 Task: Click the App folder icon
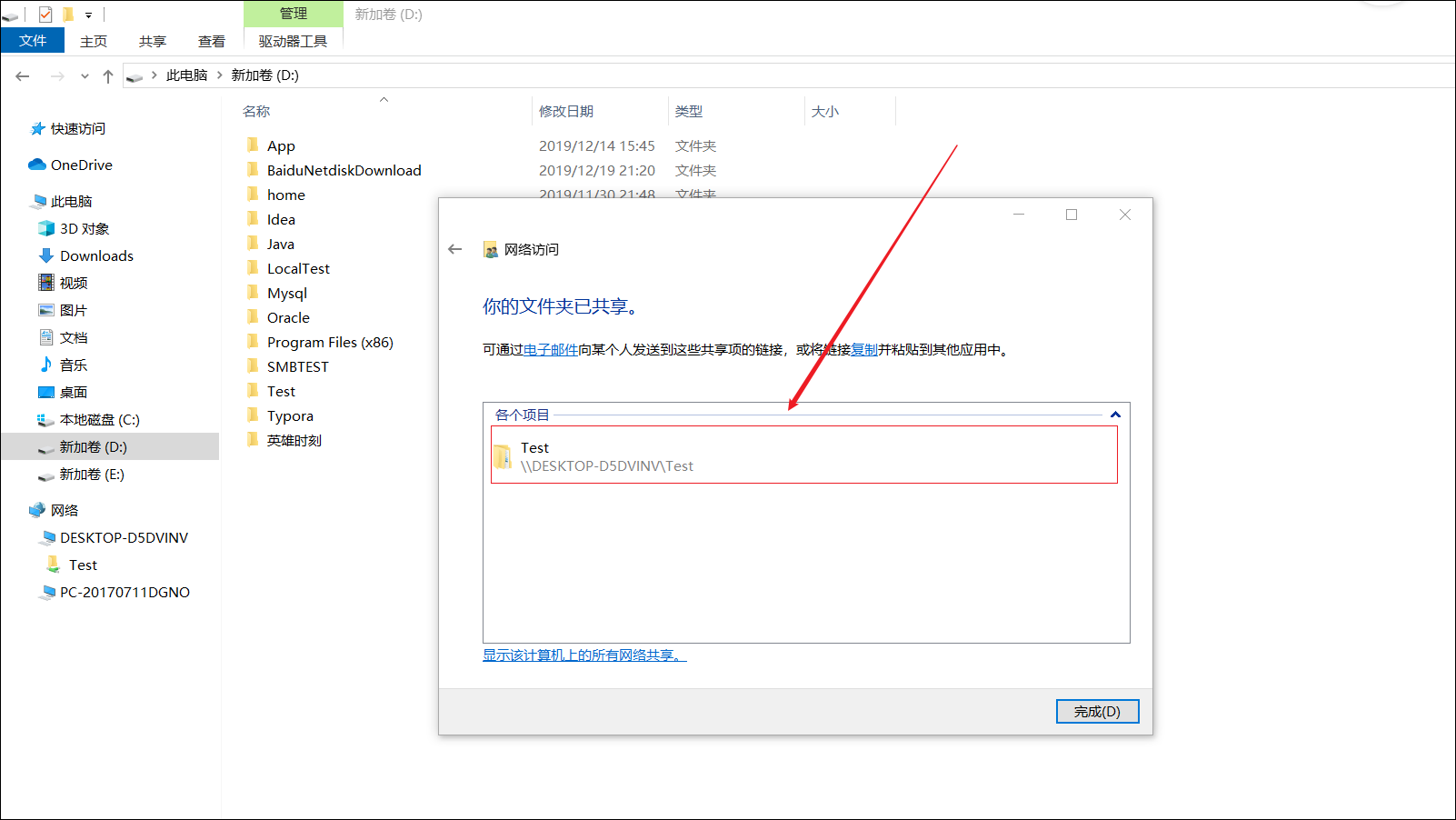click(x=253, y=145)
